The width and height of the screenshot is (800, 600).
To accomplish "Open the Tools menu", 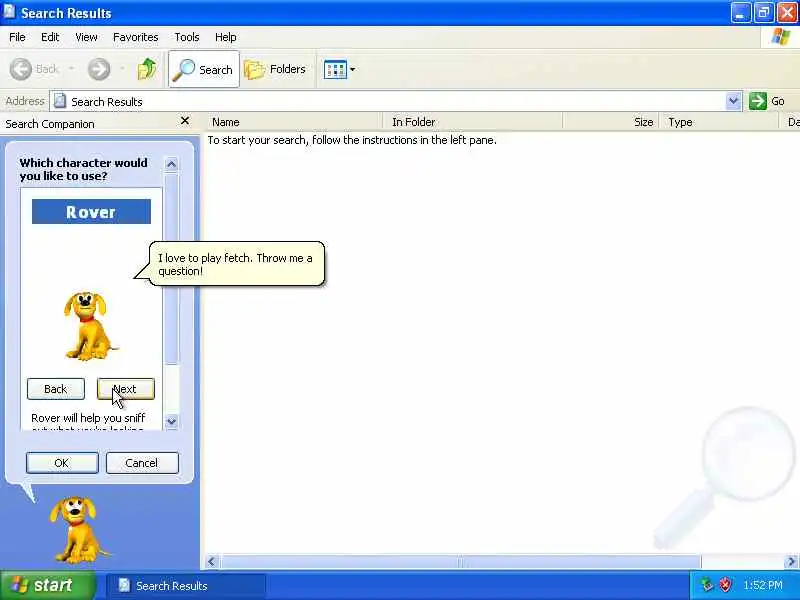I will [187, 37].
